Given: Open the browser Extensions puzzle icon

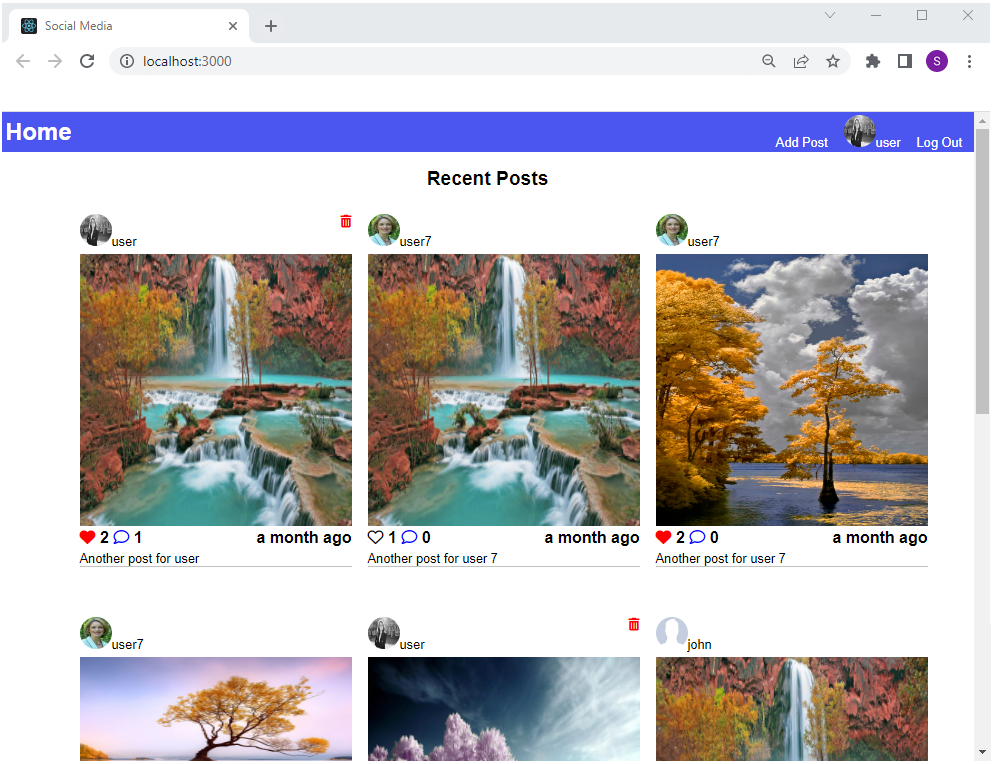Looking at the screenshot, I should click(x=872, y=61).
